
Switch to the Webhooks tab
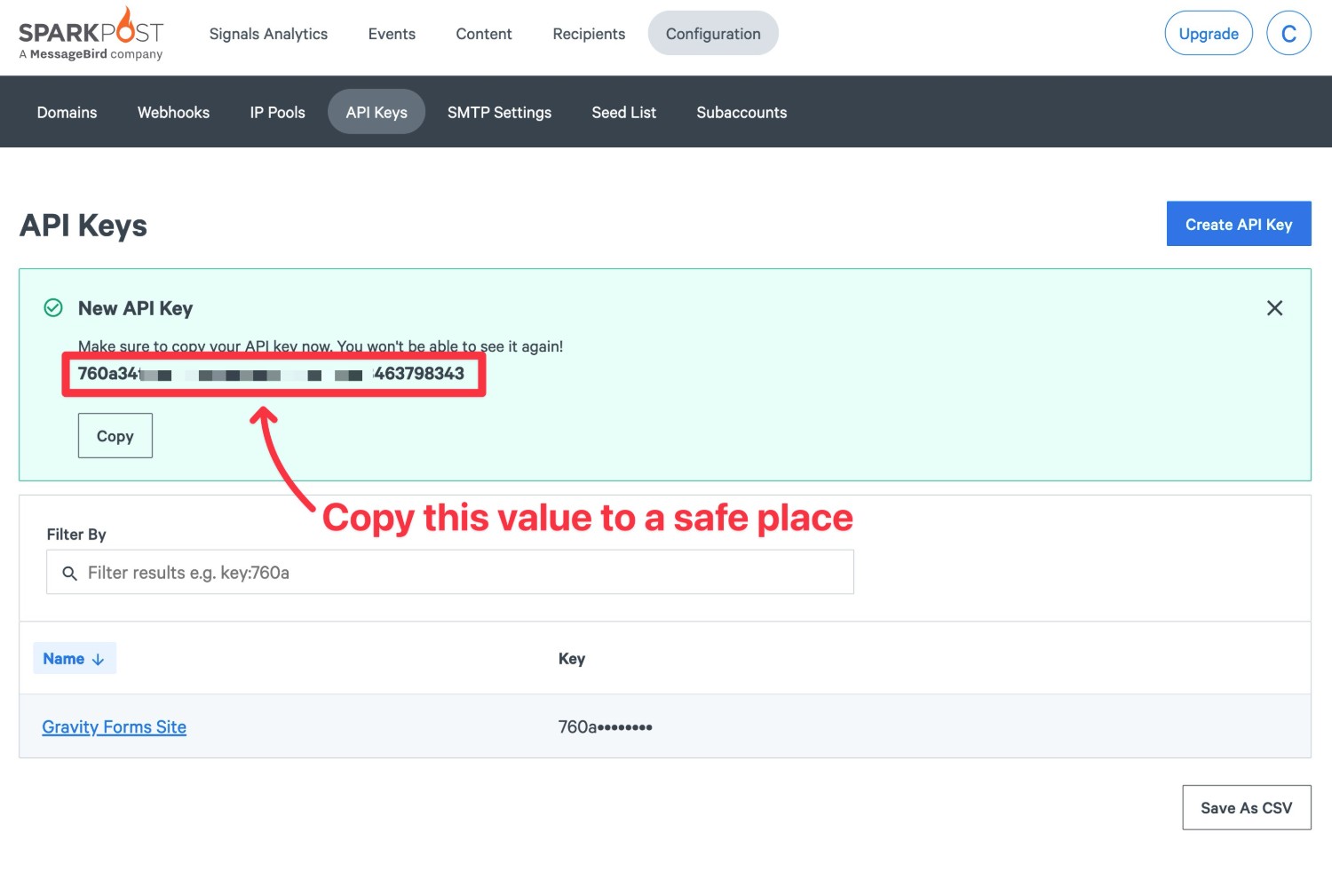coord(173,113)
